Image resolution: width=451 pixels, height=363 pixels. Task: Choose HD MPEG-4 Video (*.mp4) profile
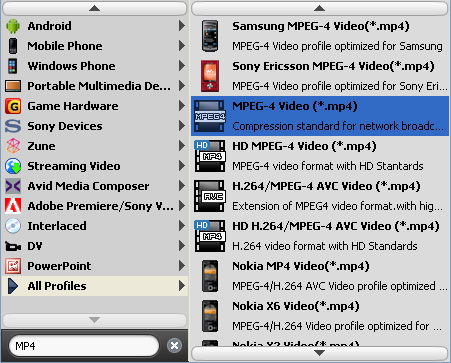click(x=320, y=156)
